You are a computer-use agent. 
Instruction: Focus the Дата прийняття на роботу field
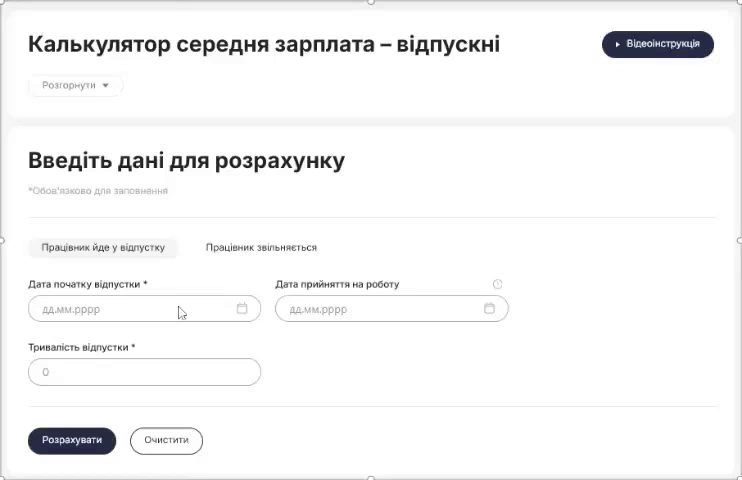(x=392, y=309)
